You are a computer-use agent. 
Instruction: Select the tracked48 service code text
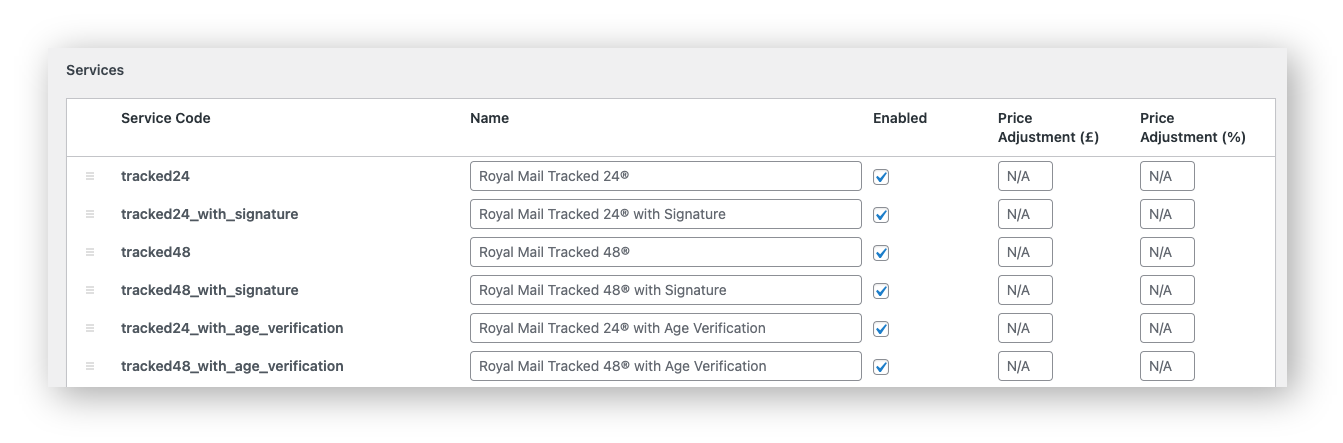[x=156, y=252]
